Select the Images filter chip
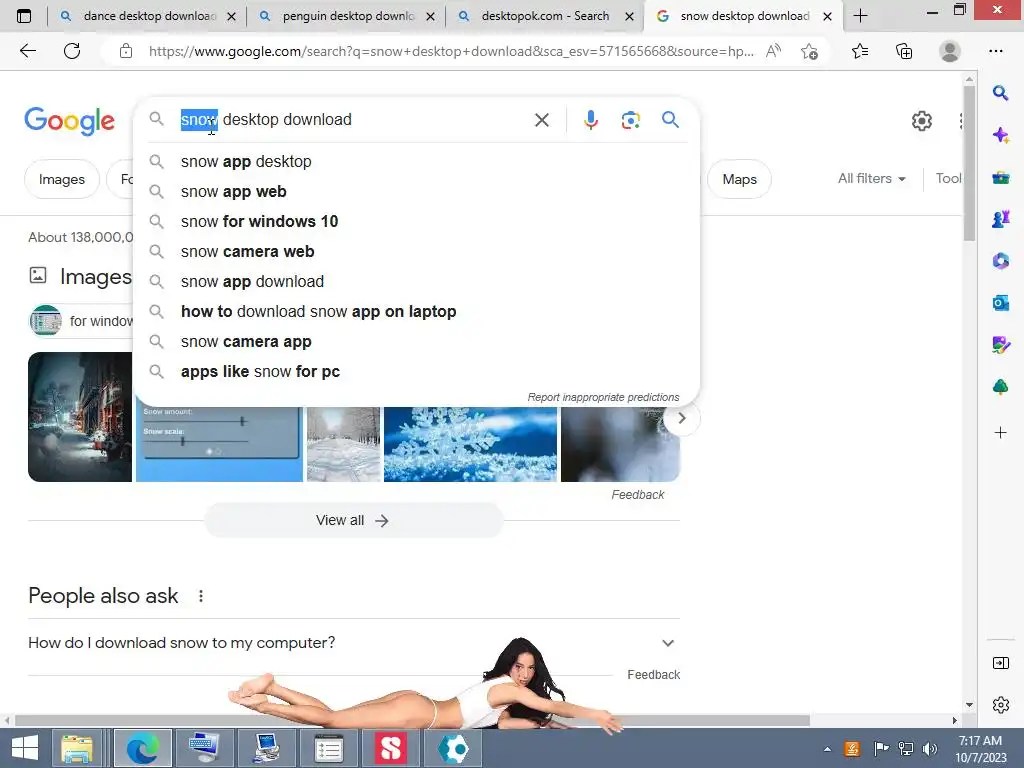This screenshot has height=768, width=1024. click(61, 179)
